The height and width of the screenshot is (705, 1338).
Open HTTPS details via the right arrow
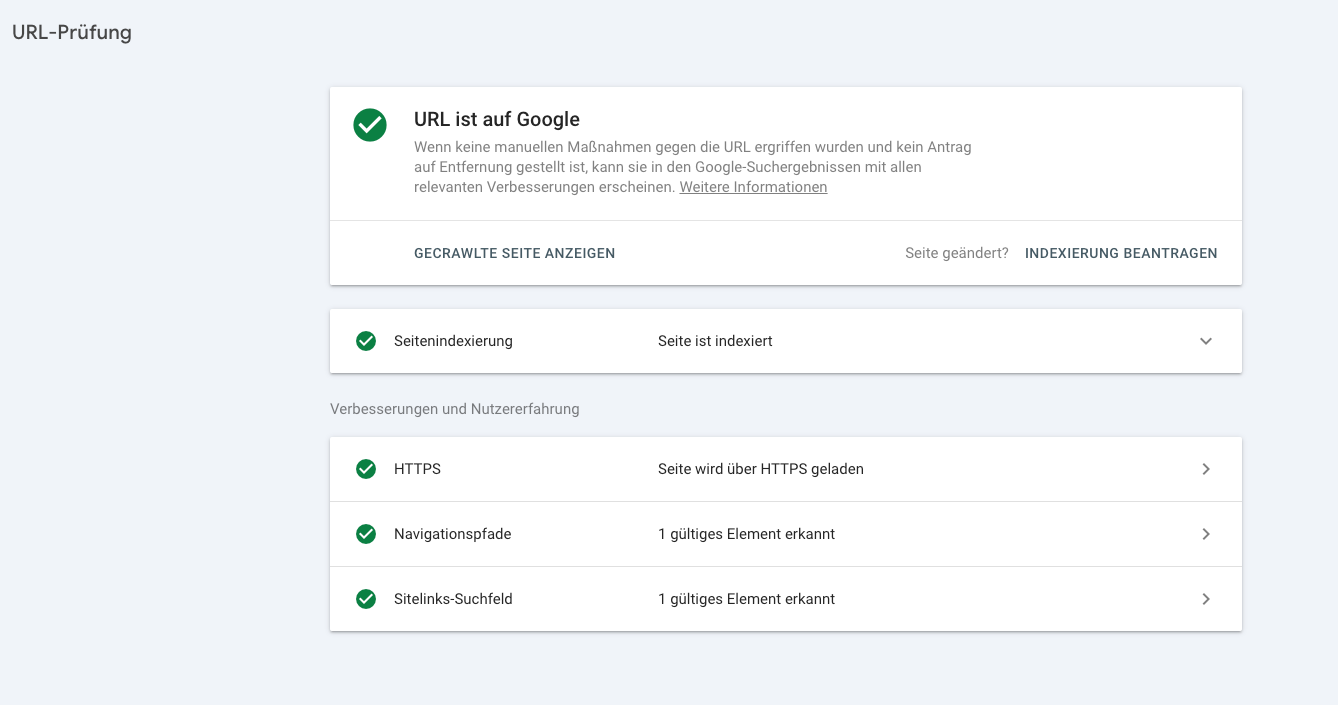pos(1206,469)
